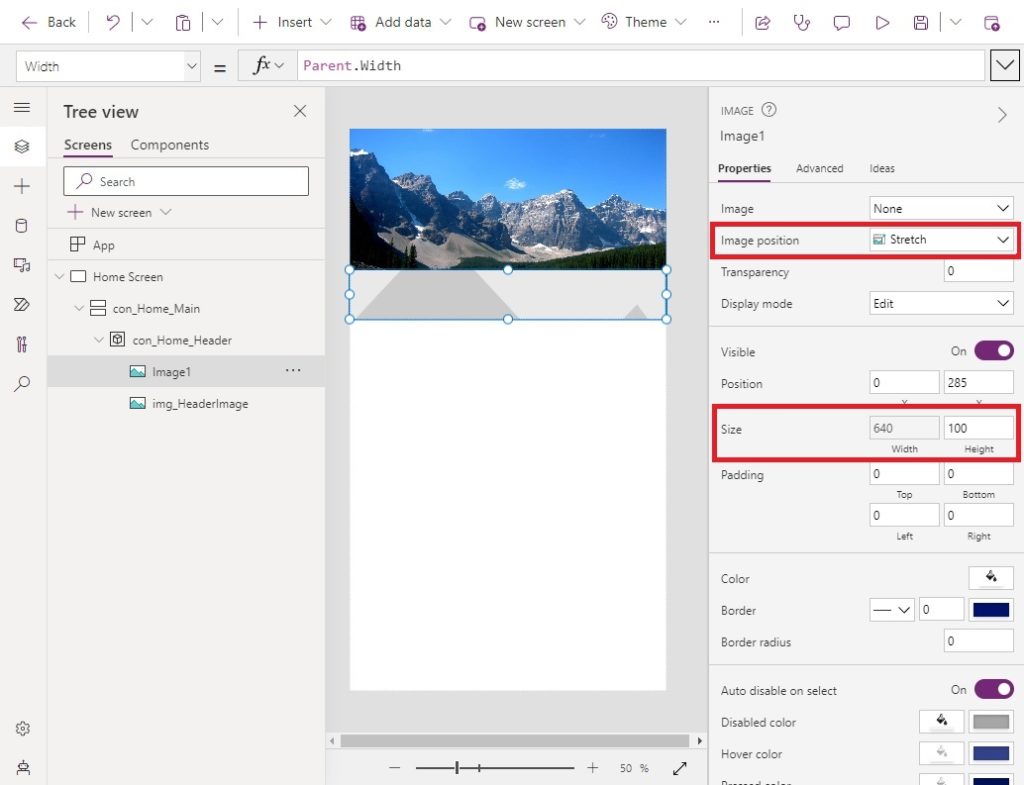Preview the app with the play icon
Viewport: 1024px width, 785px height.
pos(882,21)
